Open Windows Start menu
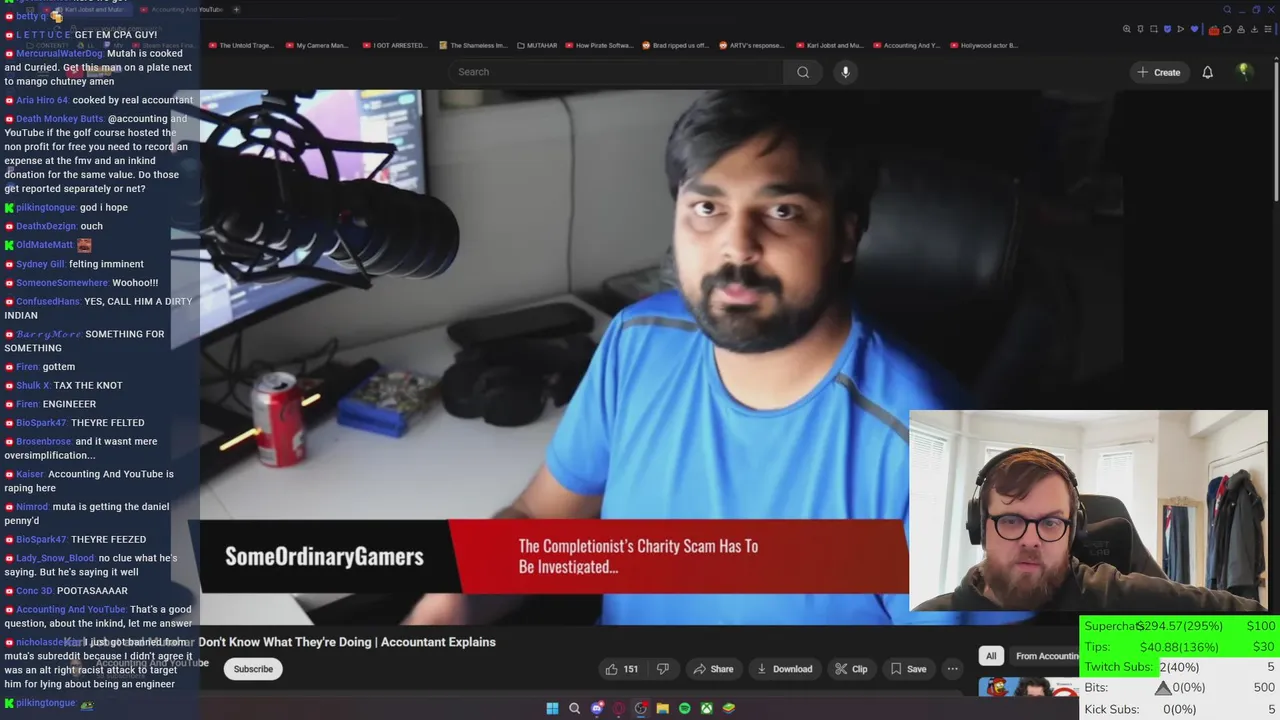 click(x=552, y=708)
